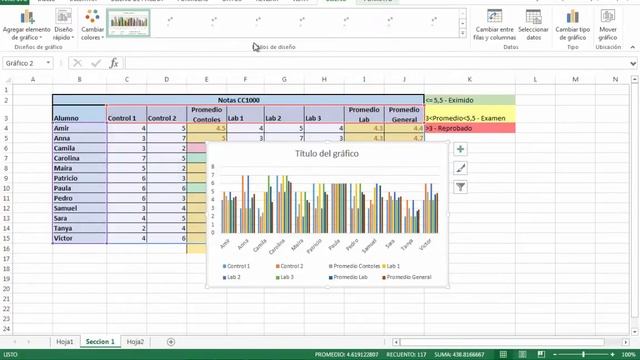
Task: Open Diseño rápido layout options
Action: (63, 24)
